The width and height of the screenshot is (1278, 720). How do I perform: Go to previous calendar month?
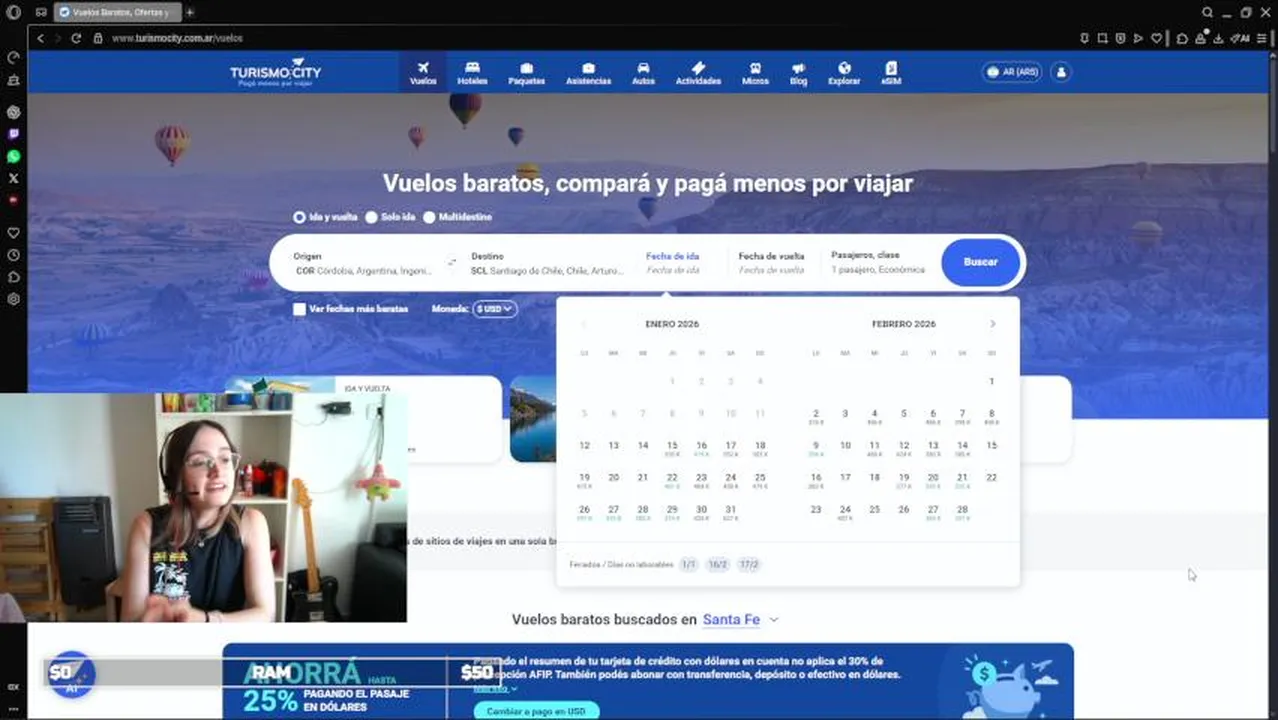[584, 324]
